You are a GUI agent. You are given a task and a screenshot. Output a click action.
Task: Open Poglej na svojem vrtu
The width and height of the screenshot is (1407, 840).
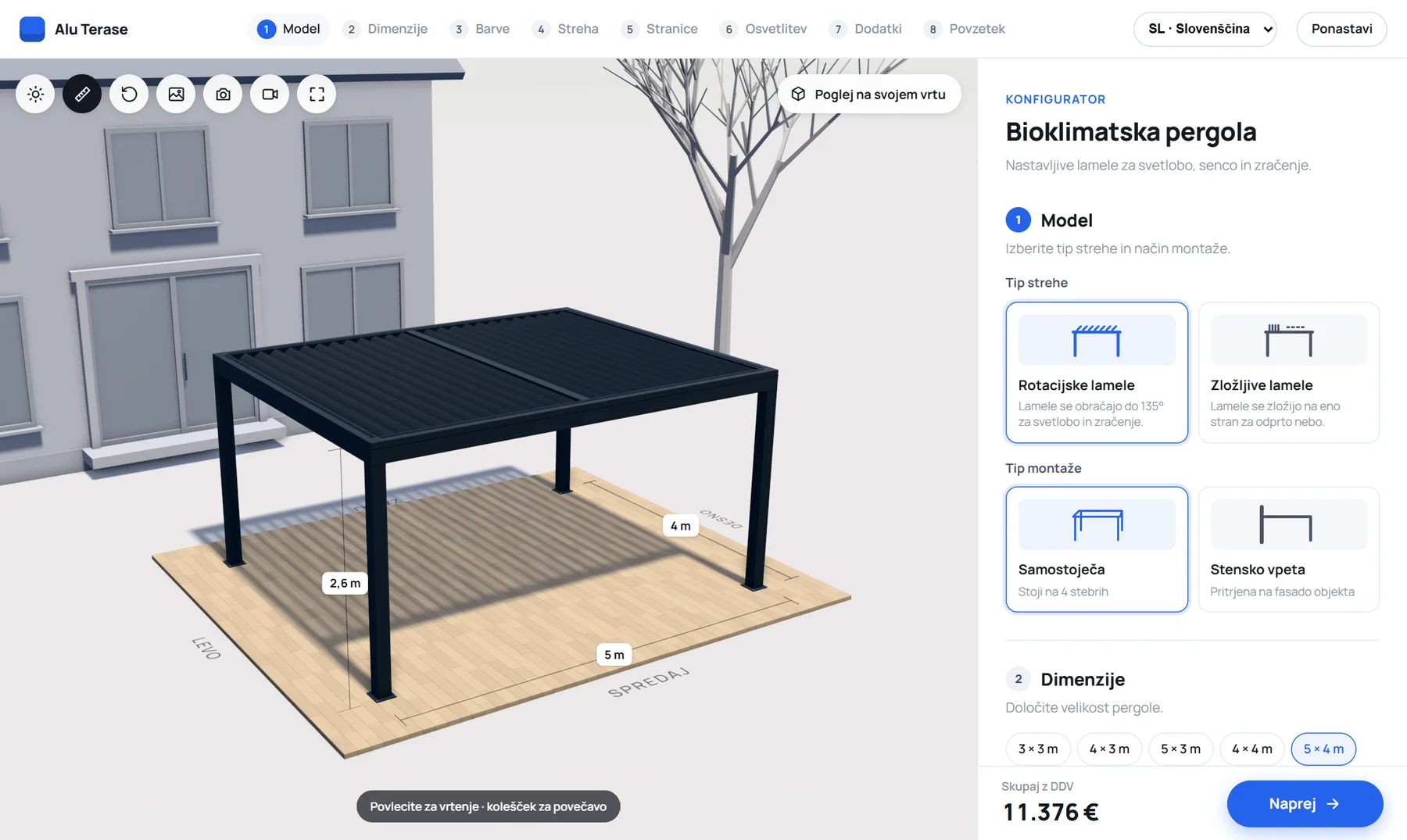coord(868,94)
